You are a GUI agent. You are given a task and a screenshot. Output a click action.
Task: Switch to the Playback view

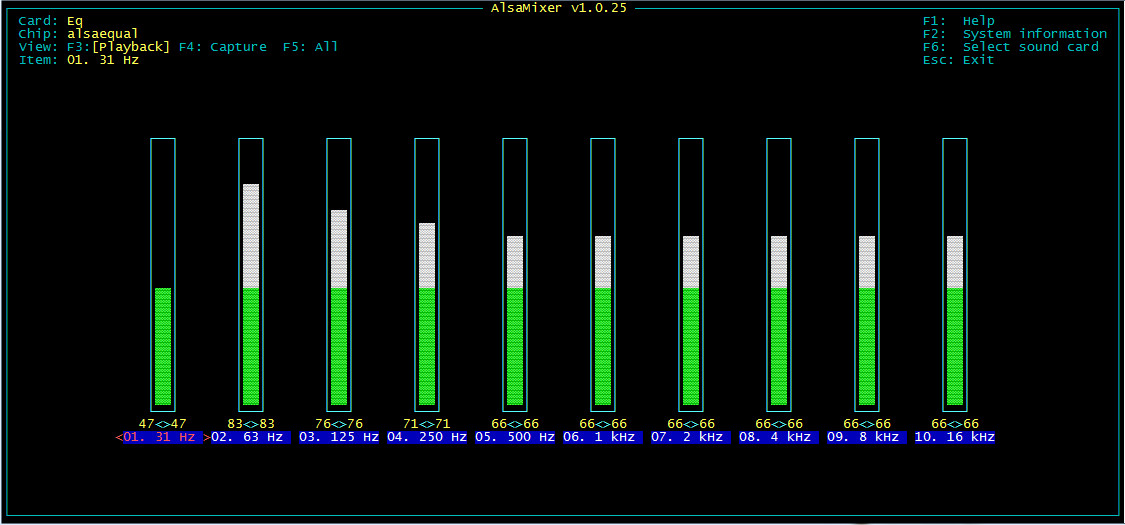tap(131, 47)
